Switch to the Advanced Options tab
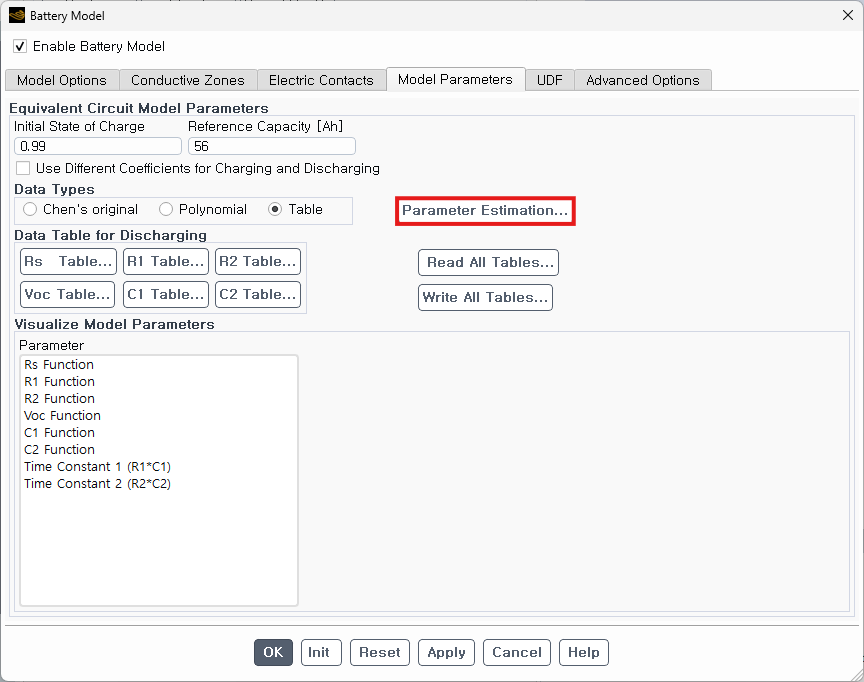Image resolution: width=864 pixels, height=682 pixels. point(643,80)
